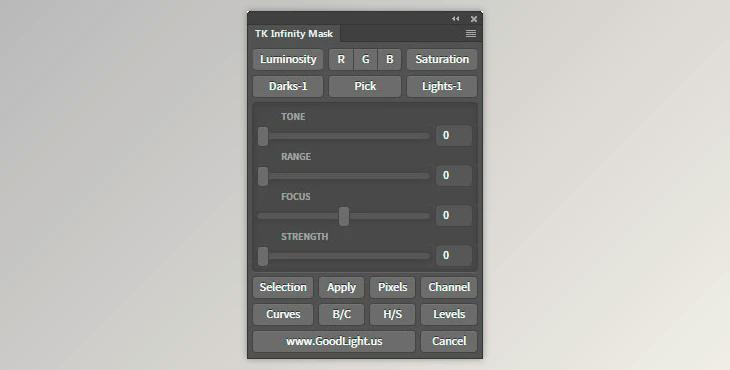Click the Saturation button
Image resolution: width=730 pixels, height=370 pixels.
pyautogui.click(x=442, y=60)
